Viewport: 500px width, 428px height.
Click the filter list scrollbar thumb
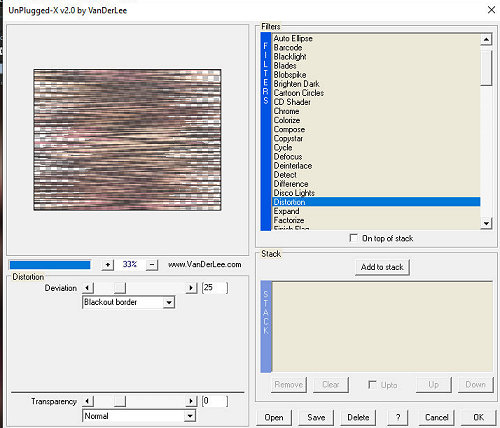486,68
